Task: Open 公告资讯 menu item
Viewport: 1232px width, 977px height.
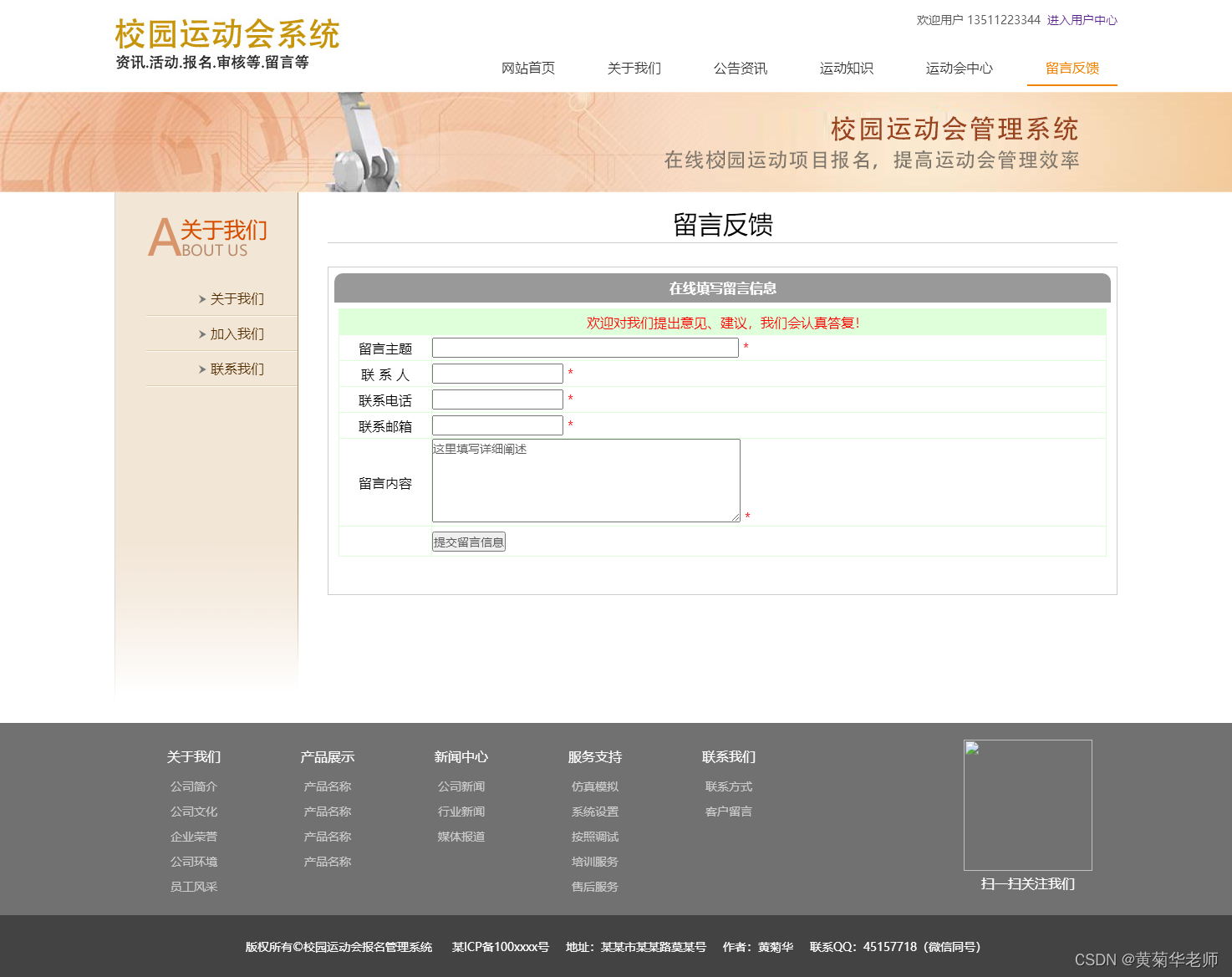Action: pos(741,69)
